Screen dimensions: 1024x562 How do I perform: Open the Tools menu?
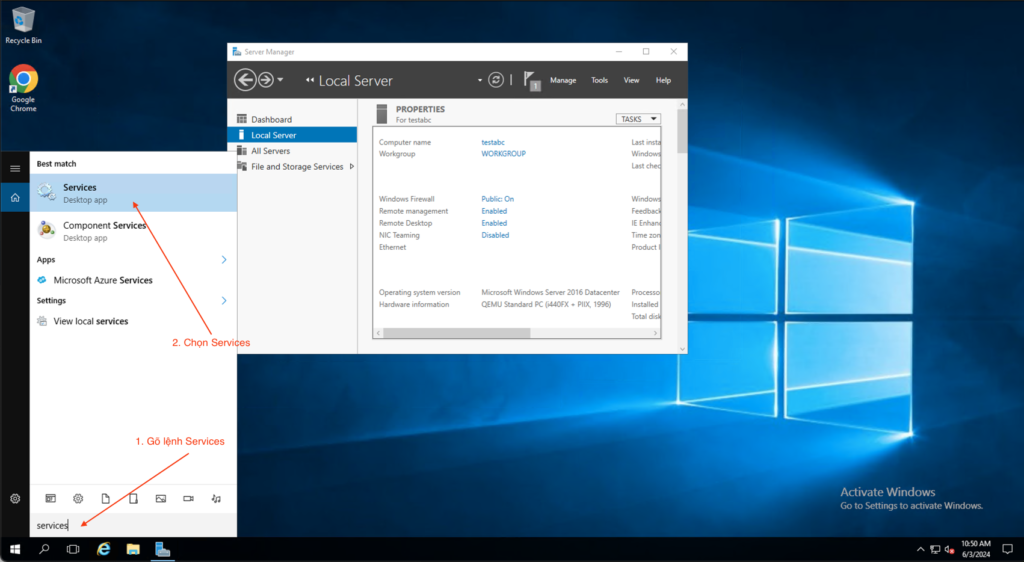pyautogui.click(x=599, y=80)
